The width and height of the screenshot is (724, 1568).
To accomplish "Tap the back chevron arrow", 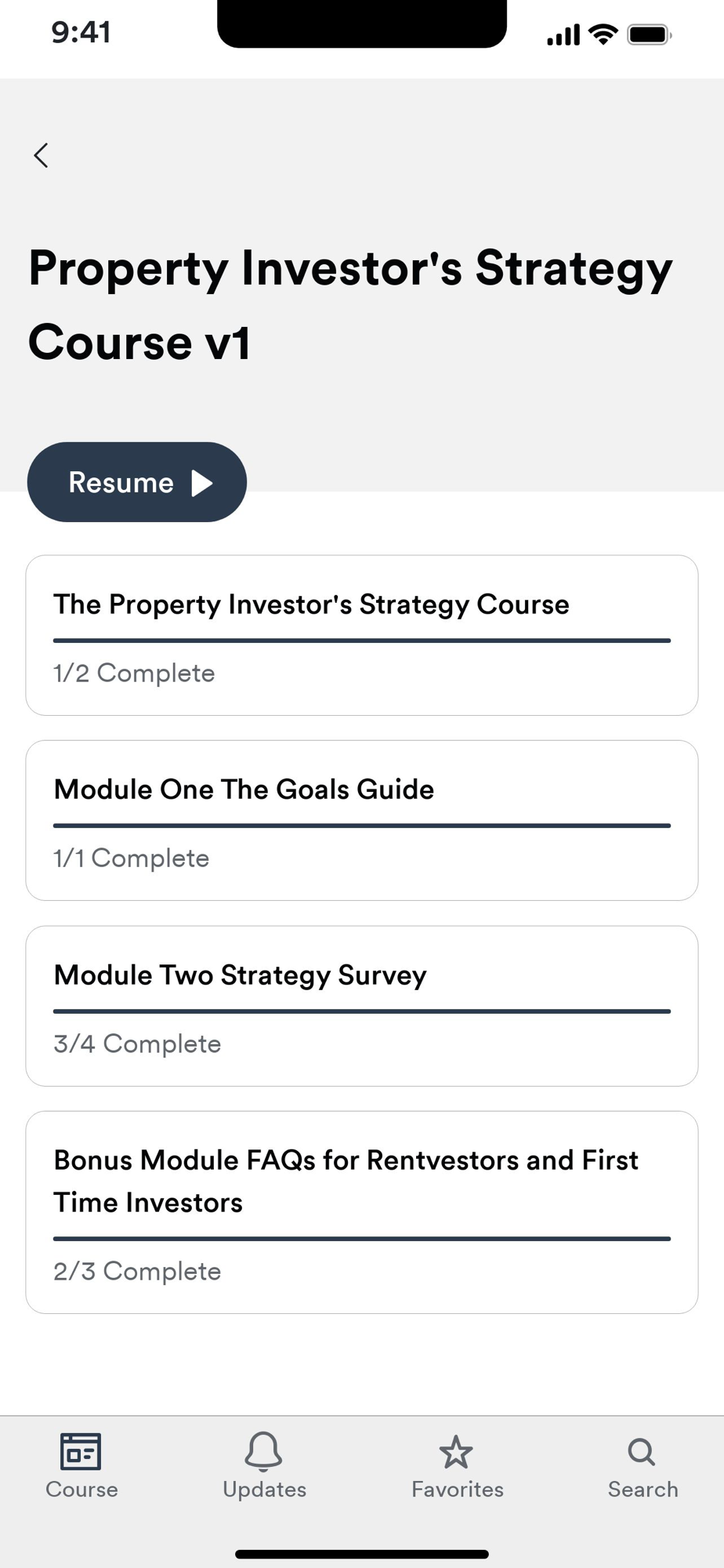I will [42, 155].
